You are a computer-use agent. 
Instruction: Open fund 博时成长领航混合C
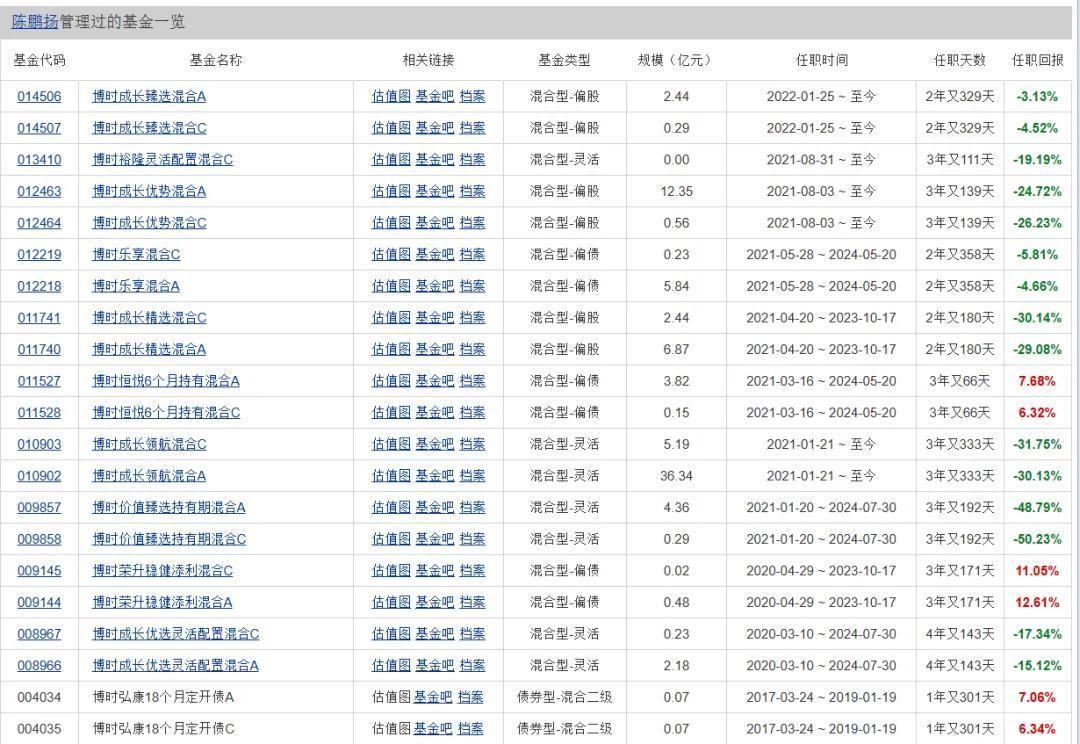(149, 444)
